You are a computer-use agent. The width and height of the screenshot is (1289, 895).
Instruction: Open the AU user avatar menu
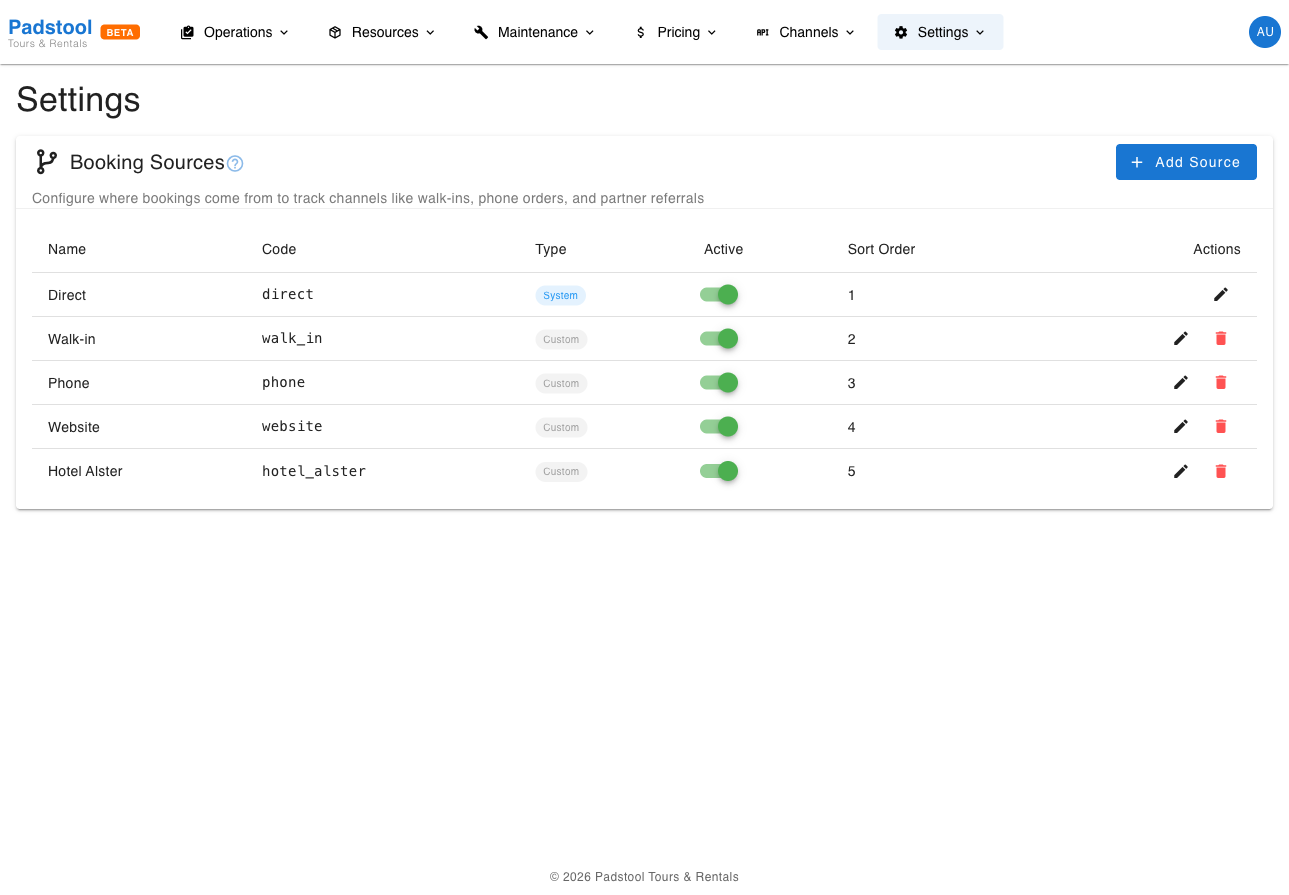(x=1265, y=32)
